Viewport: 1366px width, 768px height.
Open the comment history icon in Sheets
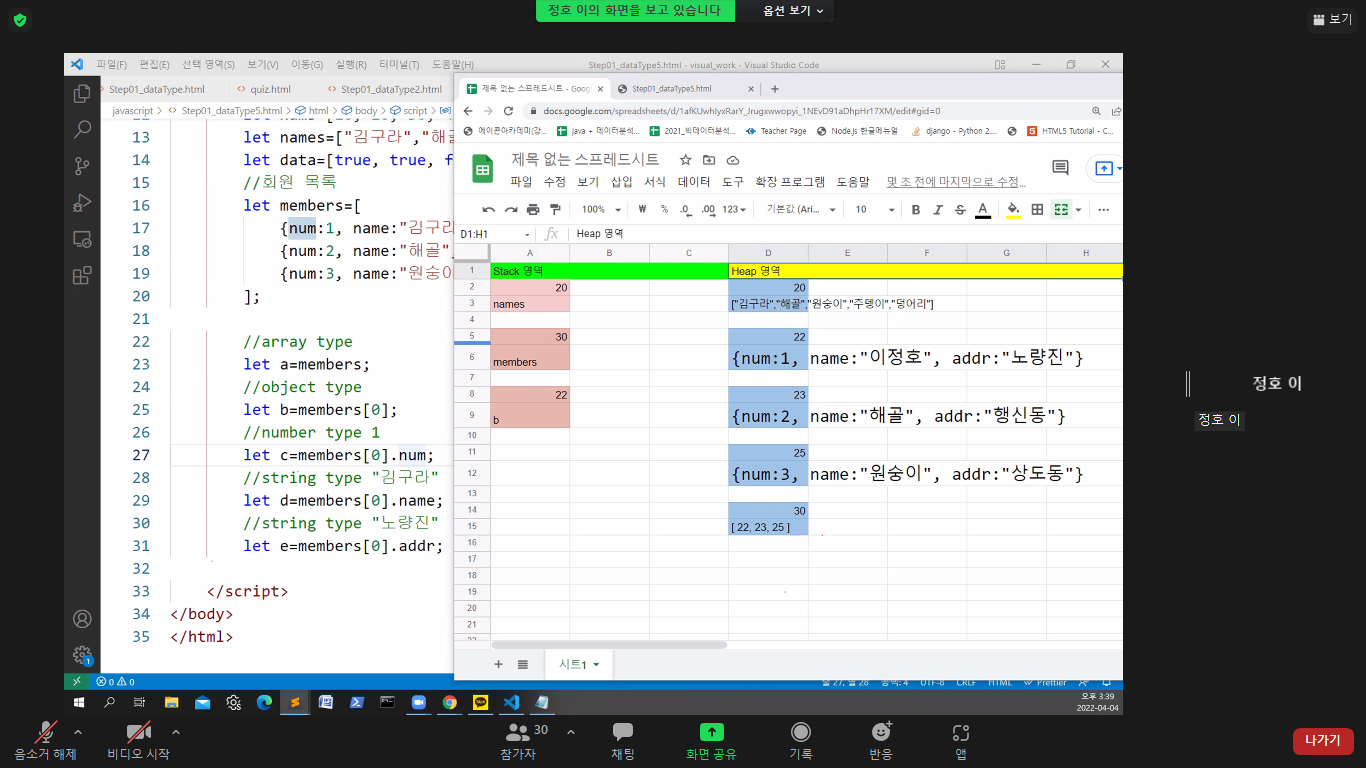(1060, 168)
